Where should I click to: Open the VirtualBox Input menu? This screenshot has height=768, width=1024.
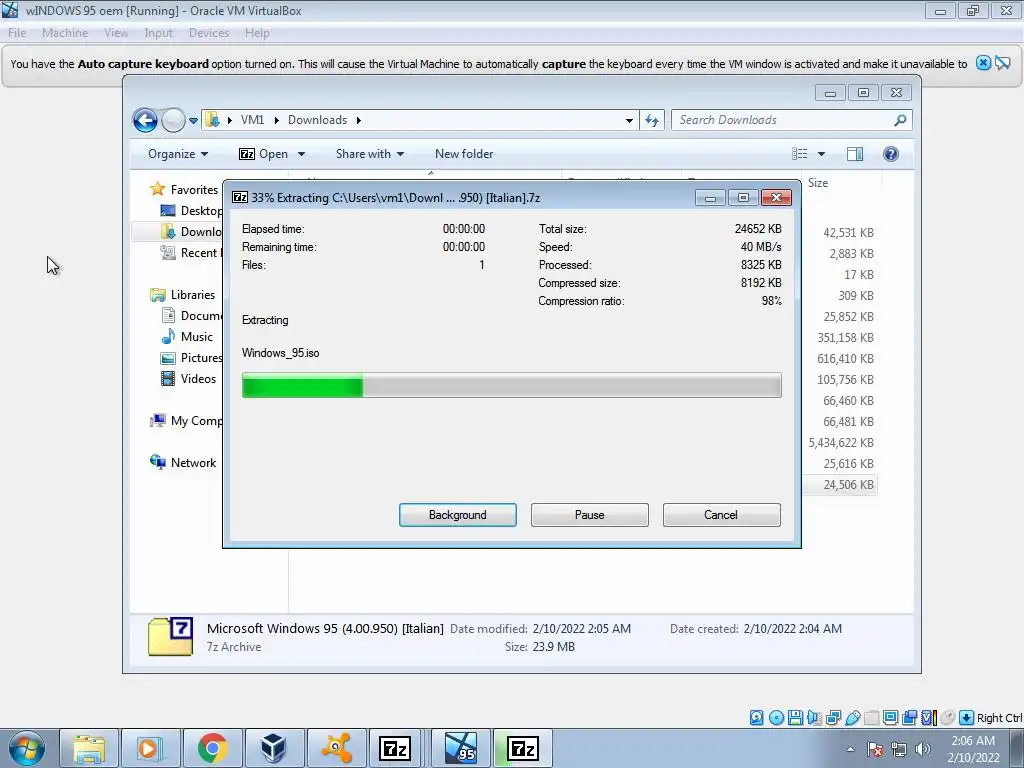[x=159, y=33]
